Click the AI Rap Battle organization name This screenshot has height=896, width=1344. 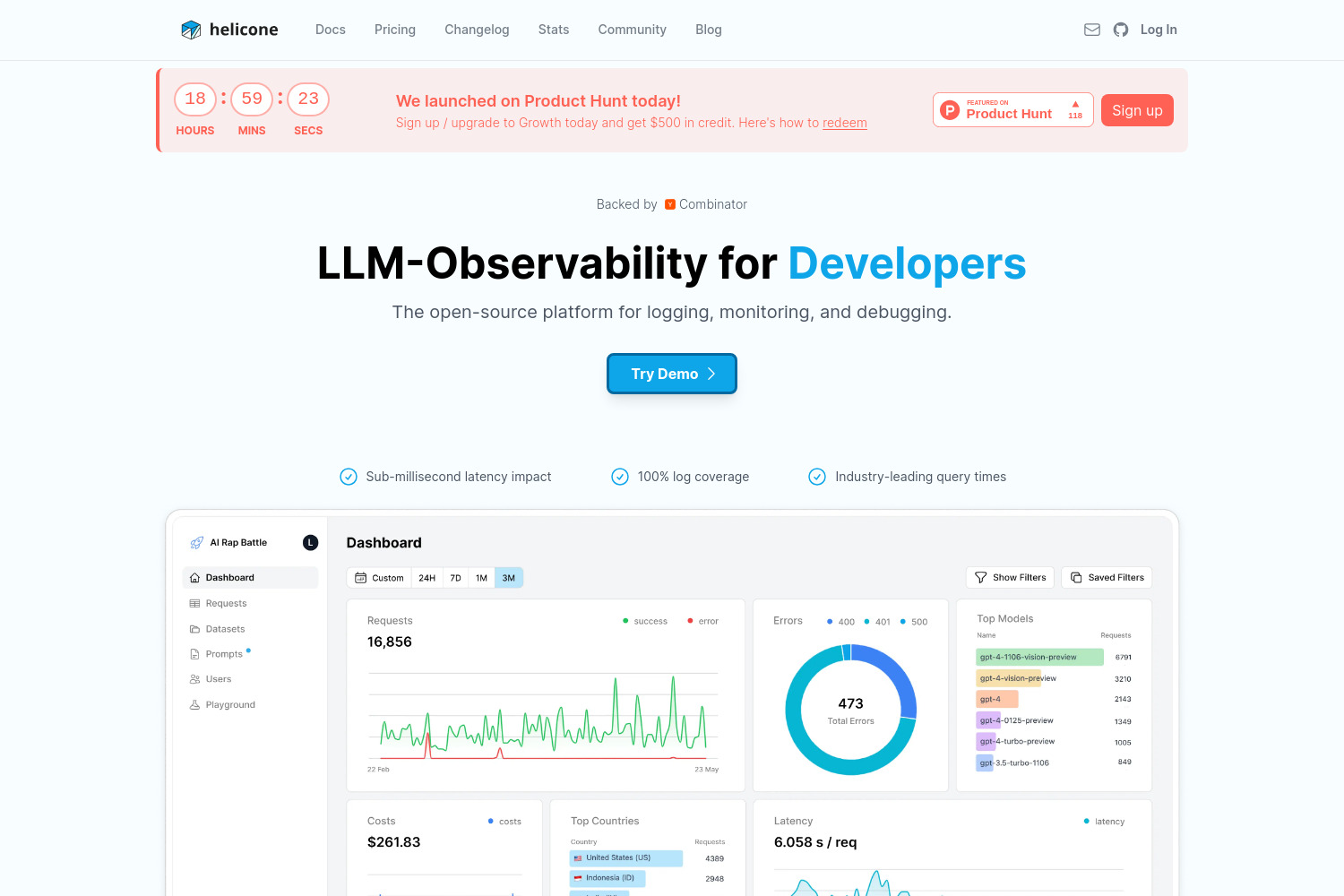coord(238,543)
